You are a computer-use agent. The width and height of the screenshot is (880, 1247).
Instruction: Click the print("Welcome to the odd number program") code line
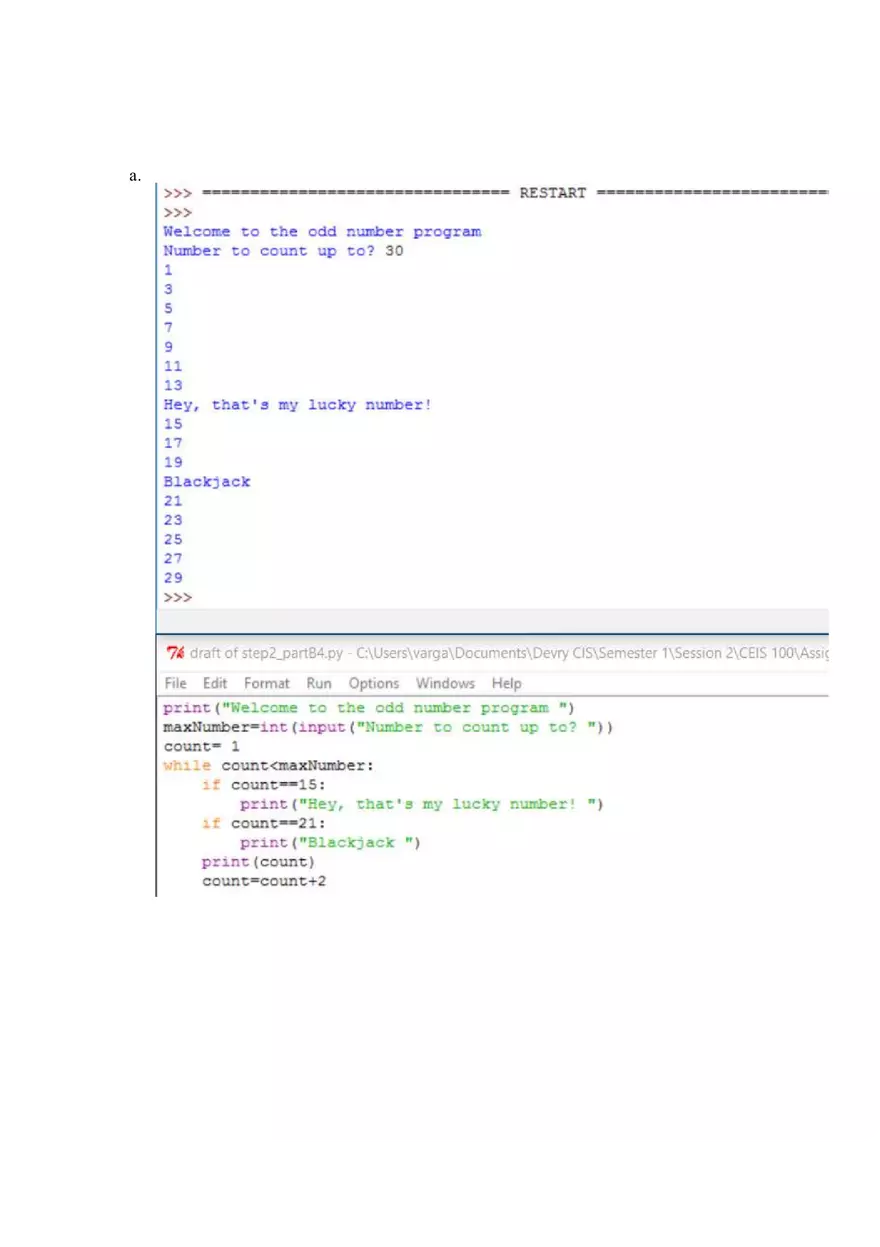[x=369, y=708]
